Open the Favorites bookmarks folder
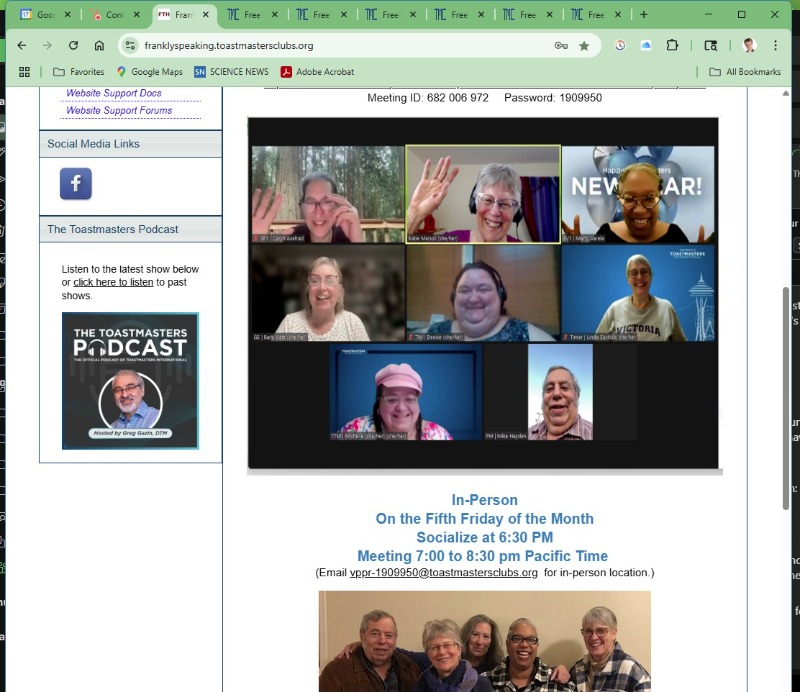 [x=79, y=72]
